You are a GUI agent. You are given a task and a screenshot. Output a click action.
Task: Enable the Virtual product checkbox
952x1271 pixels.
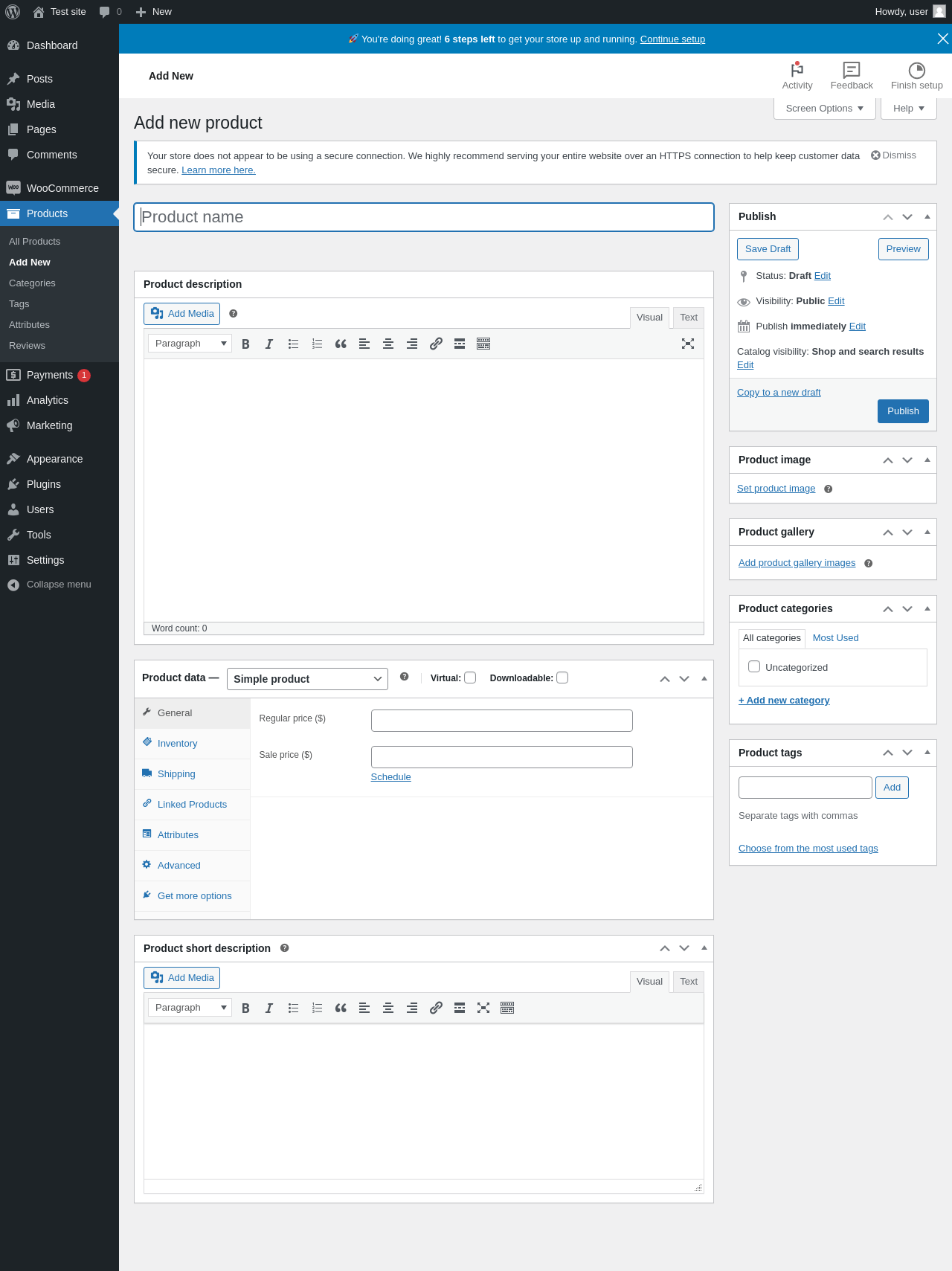470,678
